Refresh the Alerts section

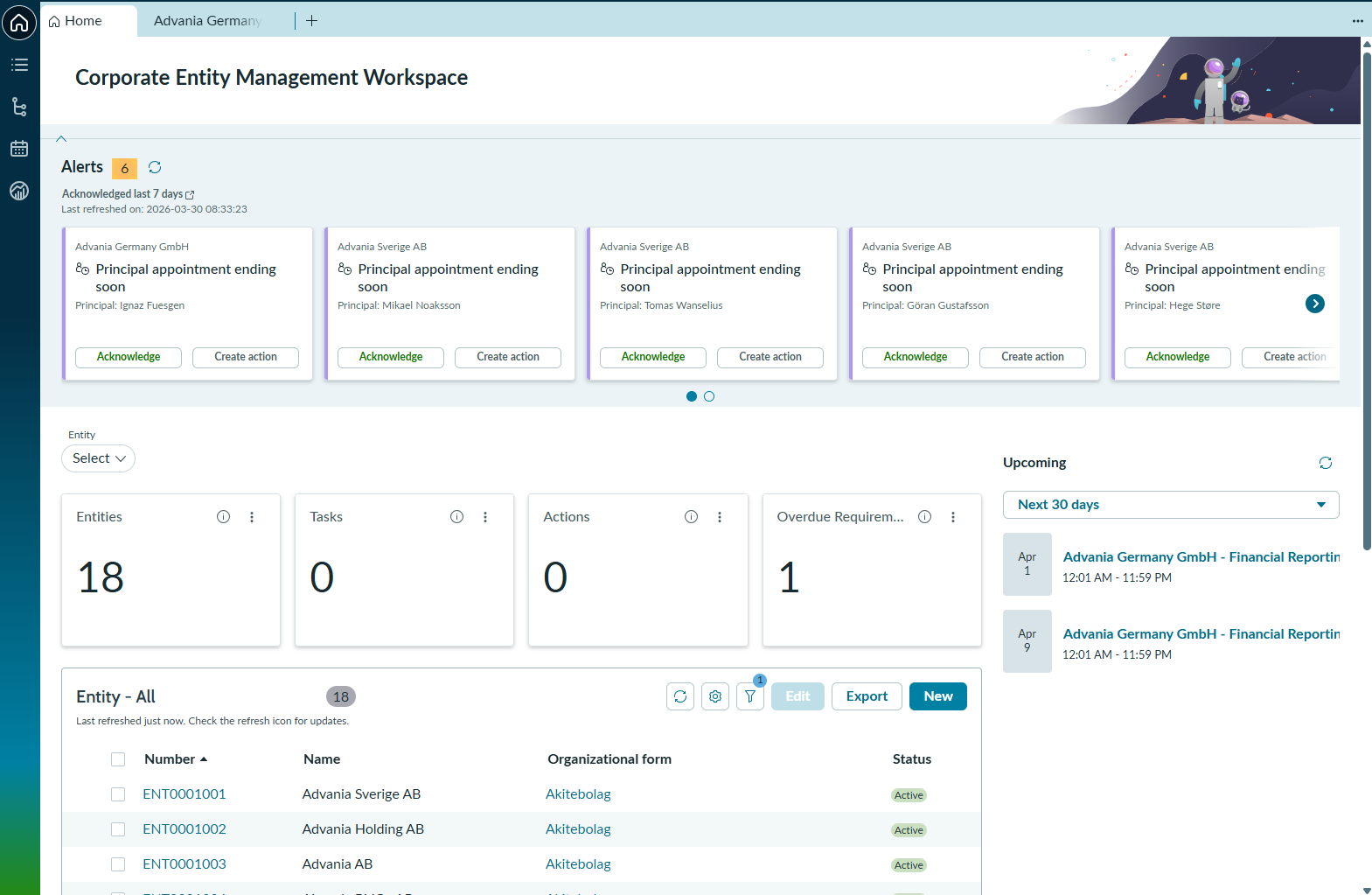155,167
